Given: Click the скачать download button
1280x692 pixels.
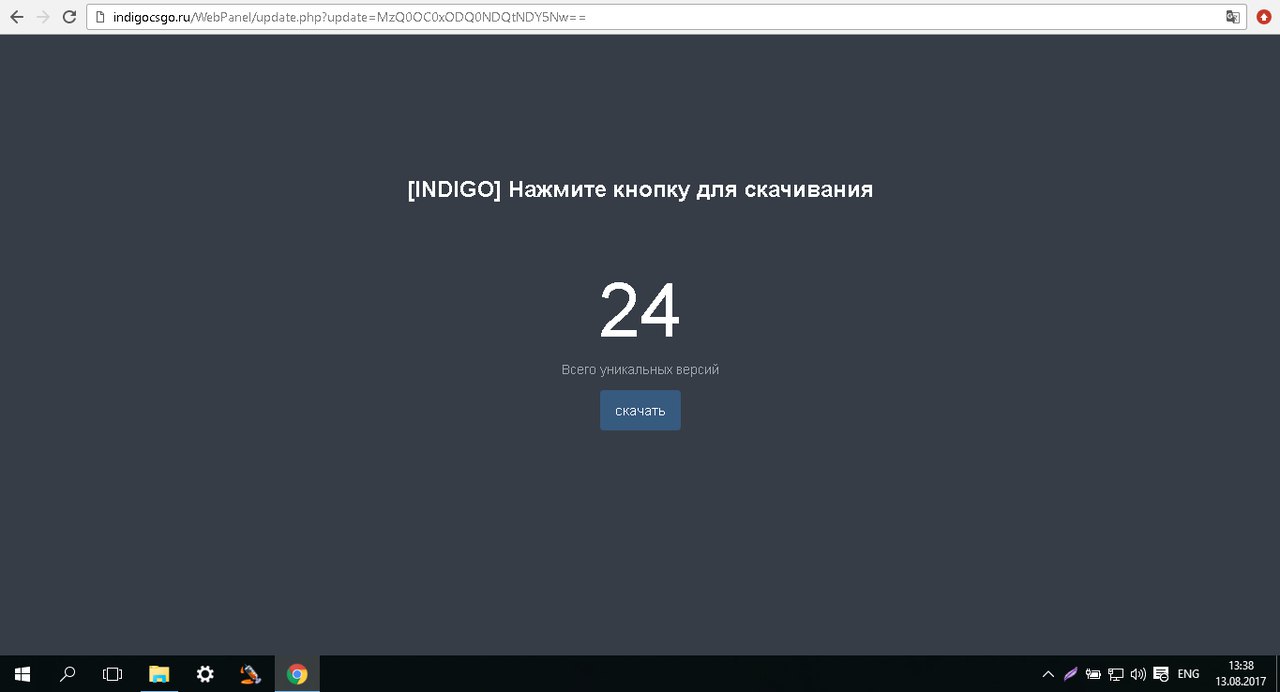Looking at the screenshot, I should click(x=640, y=411).
